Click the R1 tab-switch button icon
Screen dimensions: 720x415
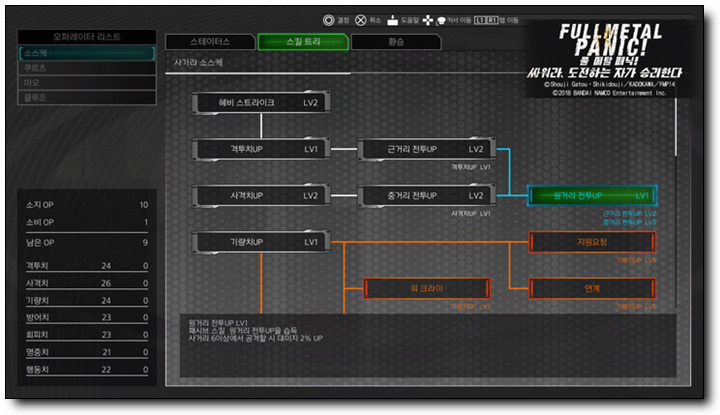[x=492, y=20]
